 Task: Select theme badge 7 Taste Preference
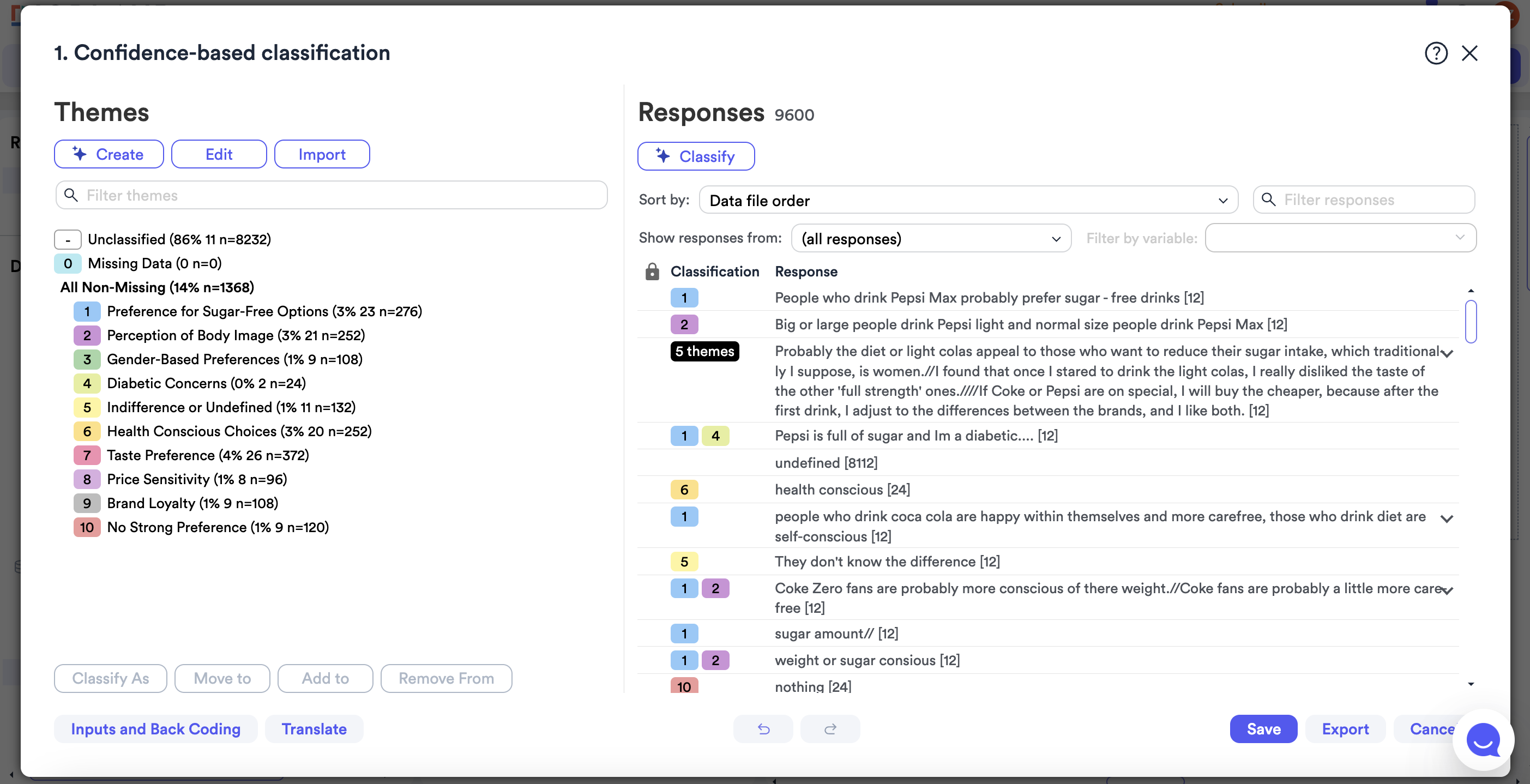(87, 455)
